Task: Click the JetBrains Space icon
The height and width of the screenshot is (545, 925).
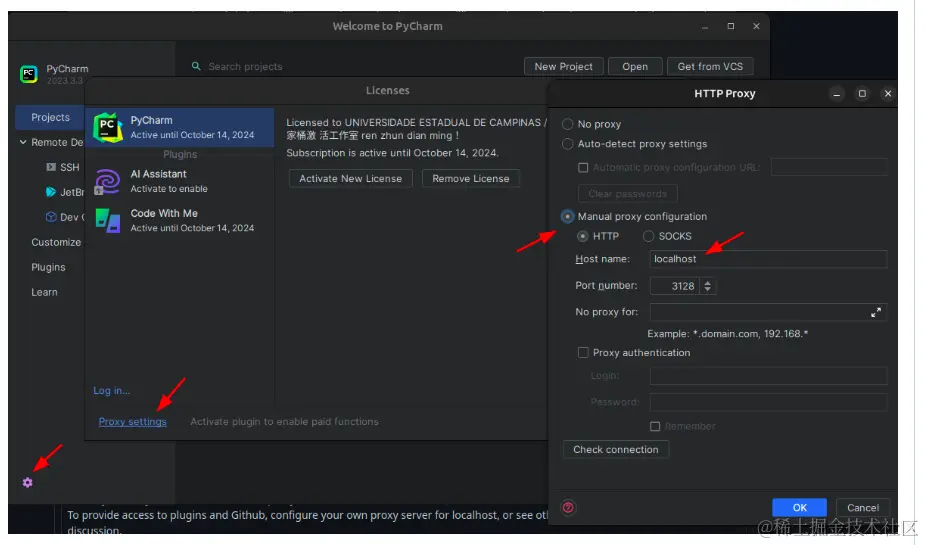Action: tap(51, 192)
